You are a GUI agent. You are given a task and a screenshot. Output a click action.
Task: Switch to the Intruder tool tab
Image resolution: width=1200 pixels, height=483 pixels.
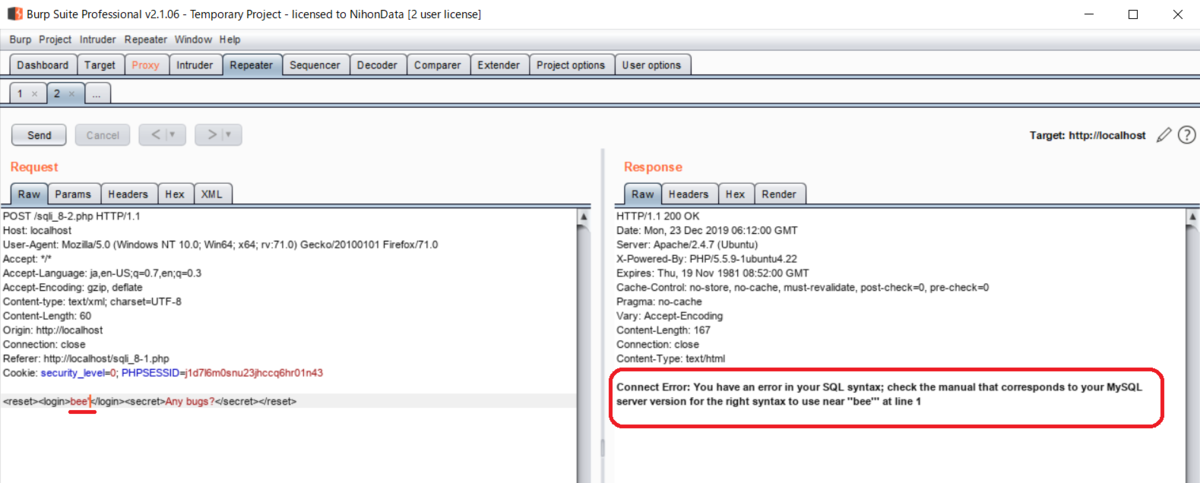(x=195, y=65)
